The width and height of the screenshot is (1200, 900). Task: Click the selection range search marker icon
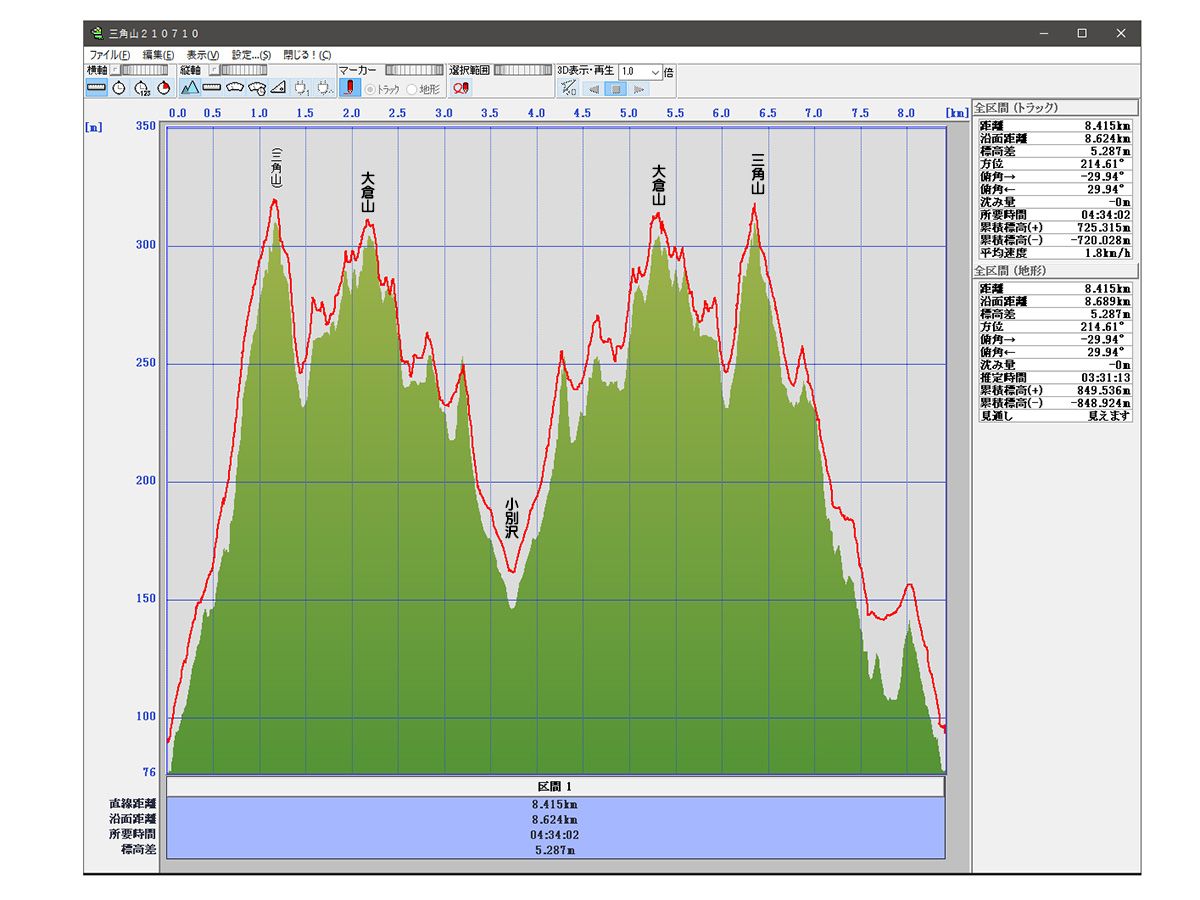pyautogui.click(x=461, y=88)
